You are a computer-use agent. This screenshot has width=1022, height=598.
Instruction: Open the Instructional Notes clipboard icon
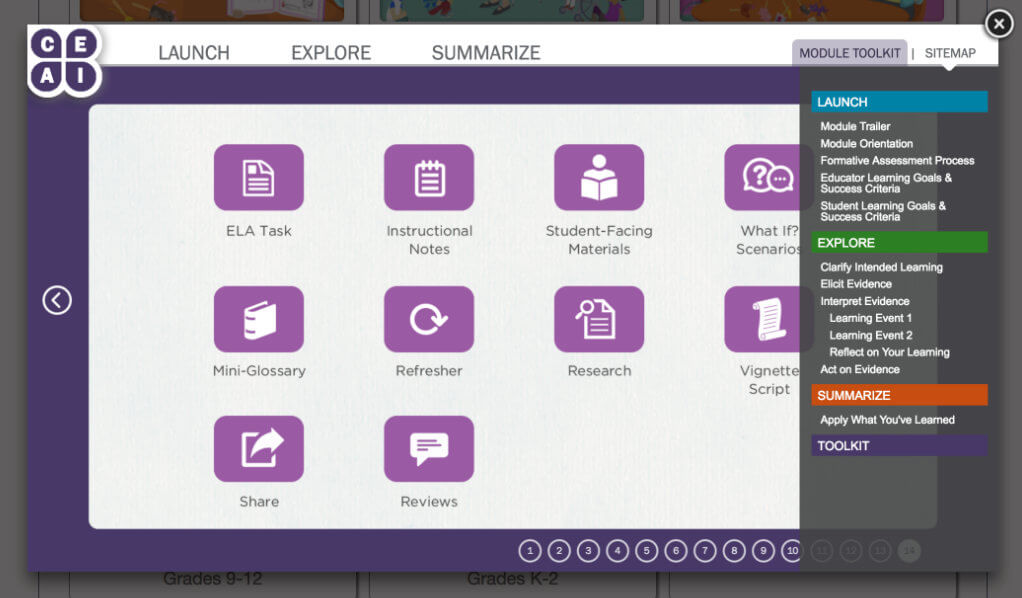[429, 177]
